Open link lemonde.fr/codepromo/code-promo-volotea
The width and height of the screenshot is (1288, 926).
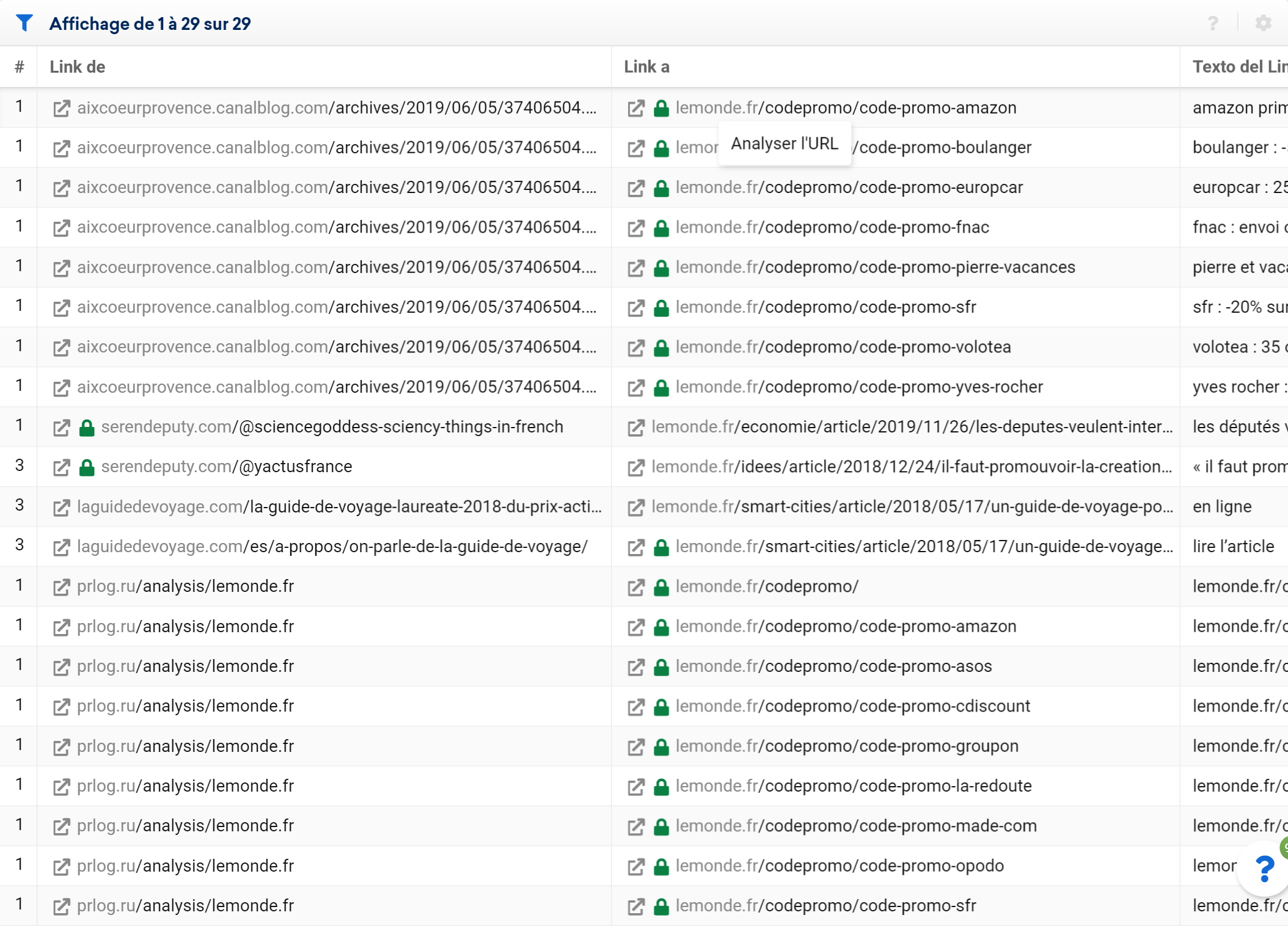pos(843,347)
